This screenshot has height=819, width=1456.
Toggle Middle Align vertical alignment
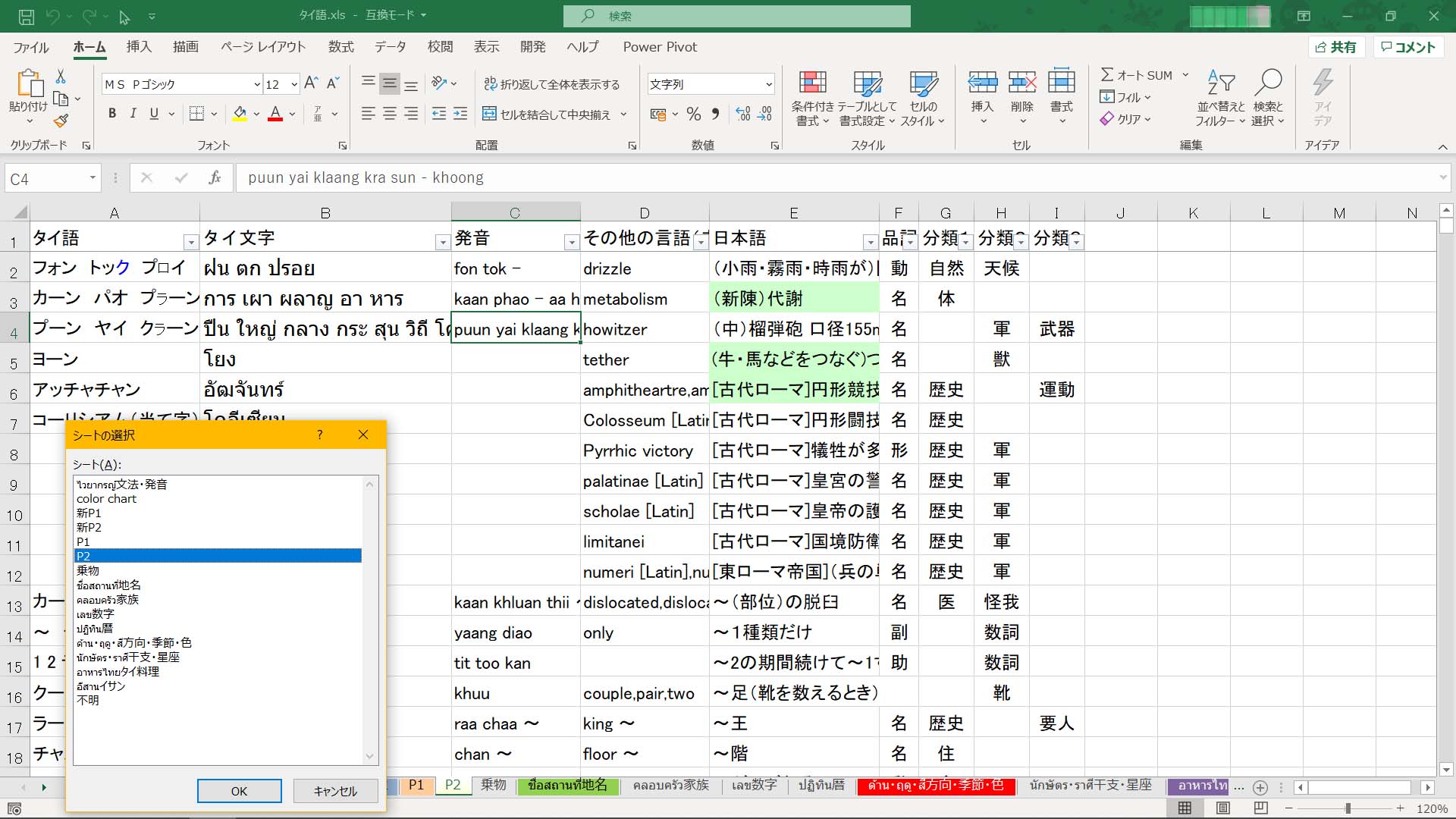click(x=390, y=83)
